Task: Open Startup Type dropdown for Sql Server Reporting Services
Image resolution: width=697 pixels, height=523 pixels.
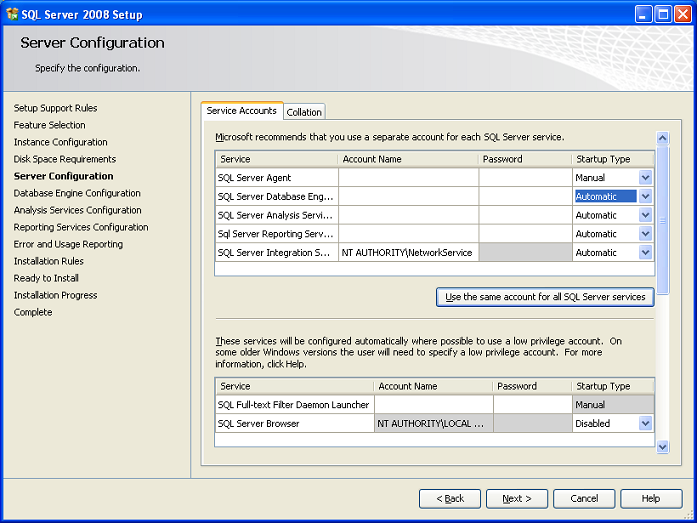Action: coord(645,234)
